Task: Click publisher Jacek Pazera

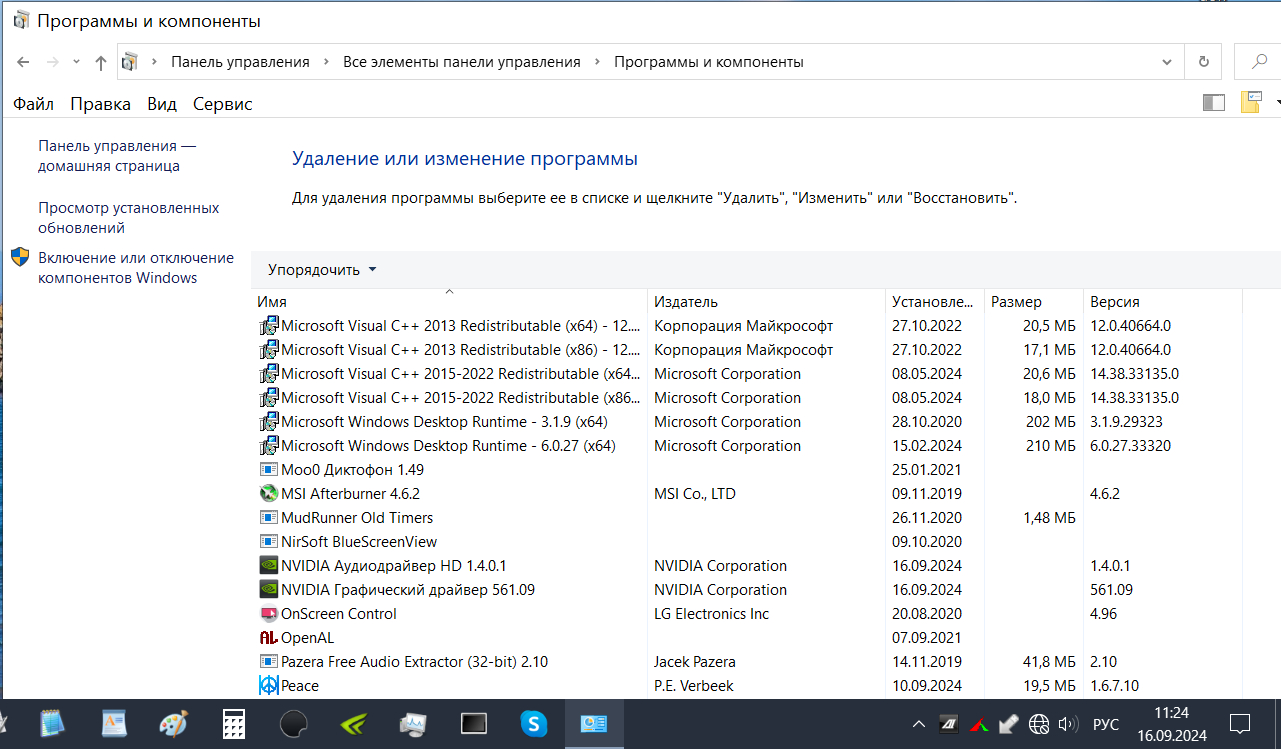Action: click(695, 662)
